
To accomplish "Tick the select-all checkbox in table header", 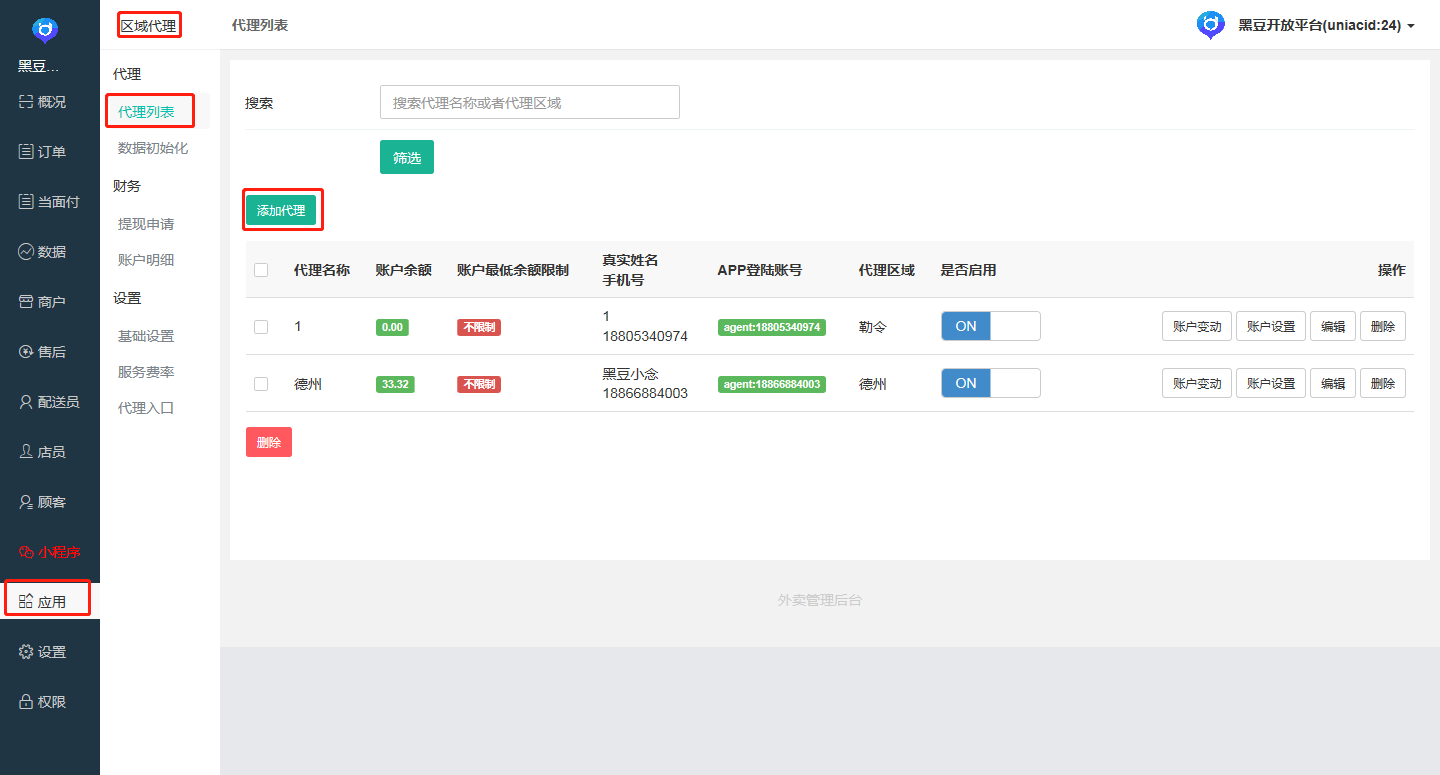I will pos(261,270).
